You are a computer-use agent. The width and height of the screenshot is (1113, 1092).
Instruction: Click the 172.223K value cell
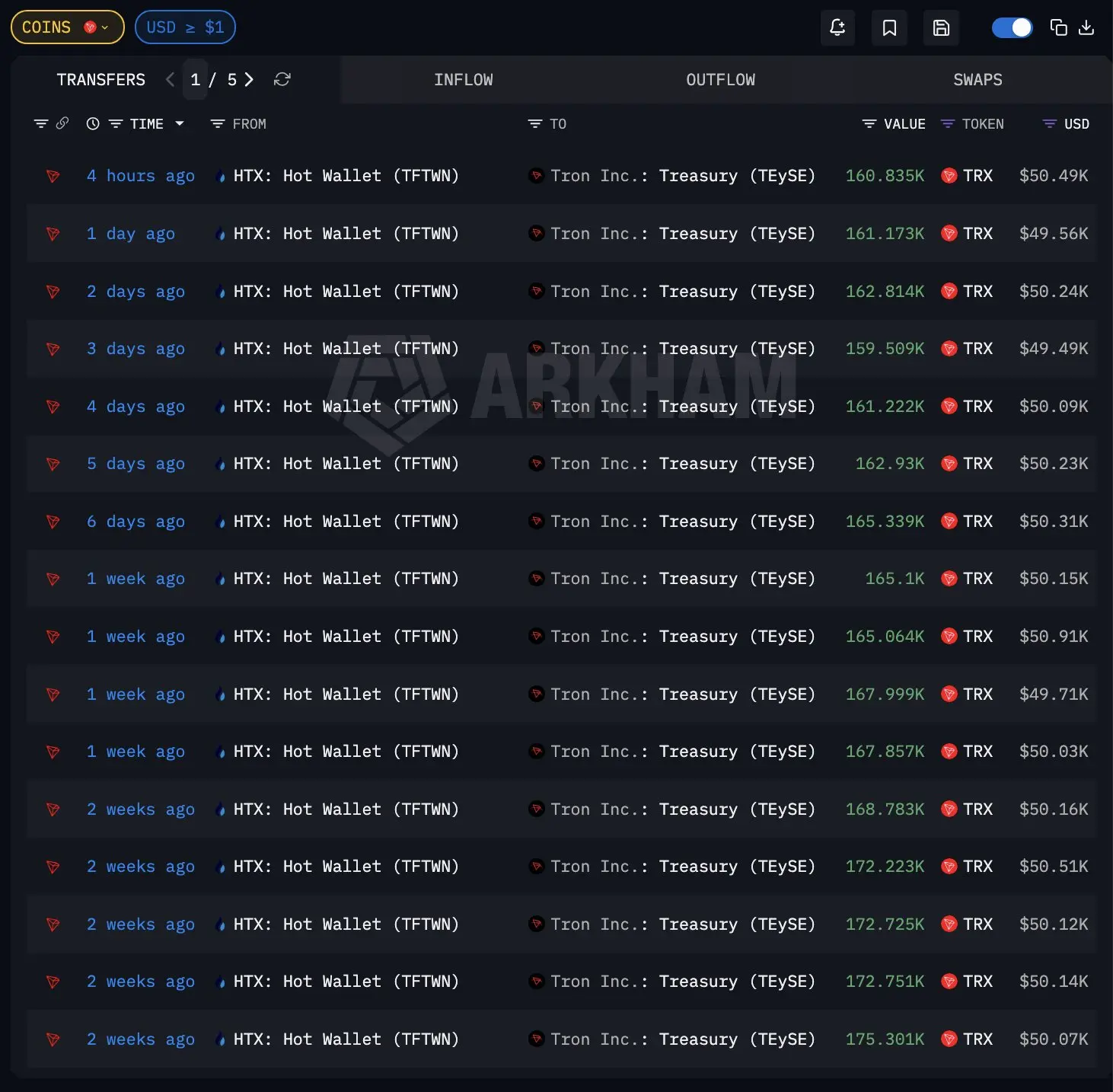(885, 867)
